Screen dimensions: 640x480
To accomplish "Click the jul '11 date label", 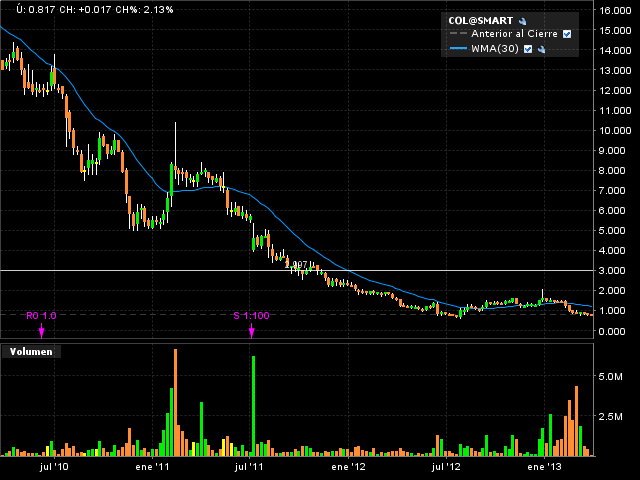I will [250, 467].
